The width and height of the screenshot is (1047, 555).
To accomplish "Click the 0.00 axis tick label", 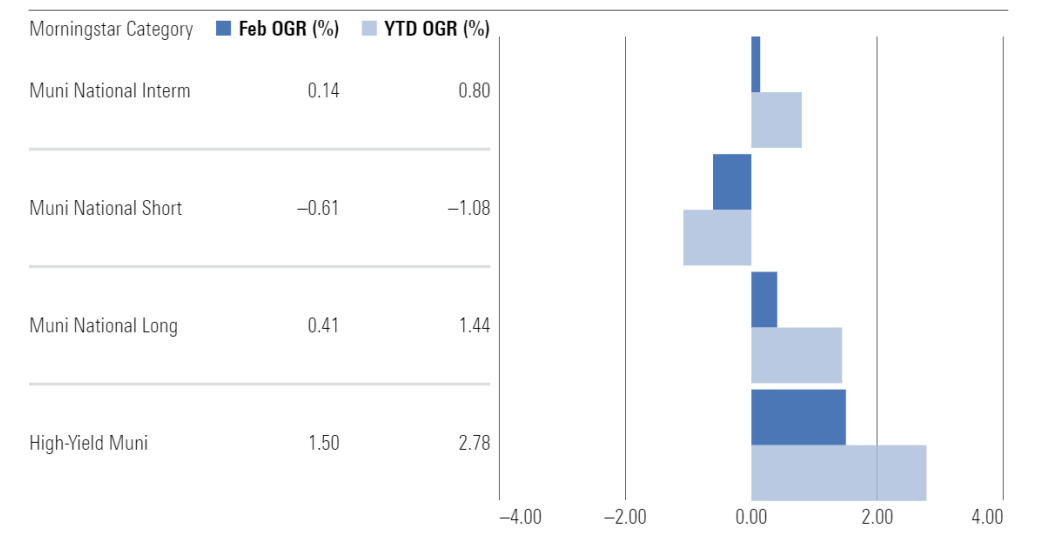I will pos(751,517).
